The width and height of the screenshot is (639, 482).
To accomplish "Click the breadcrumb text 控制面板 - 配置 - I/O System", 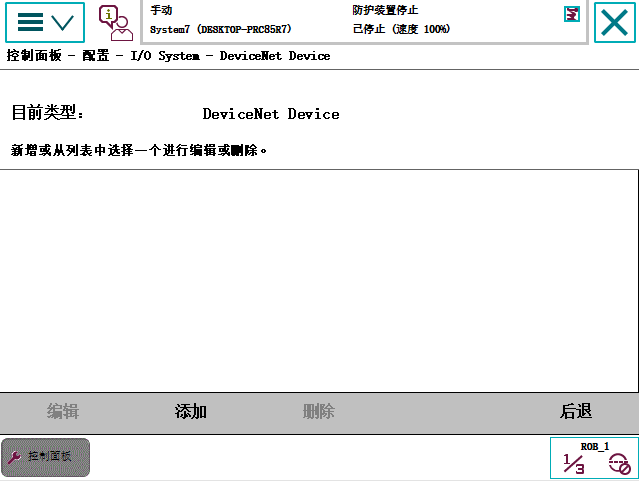I will [x=103, y=55].
